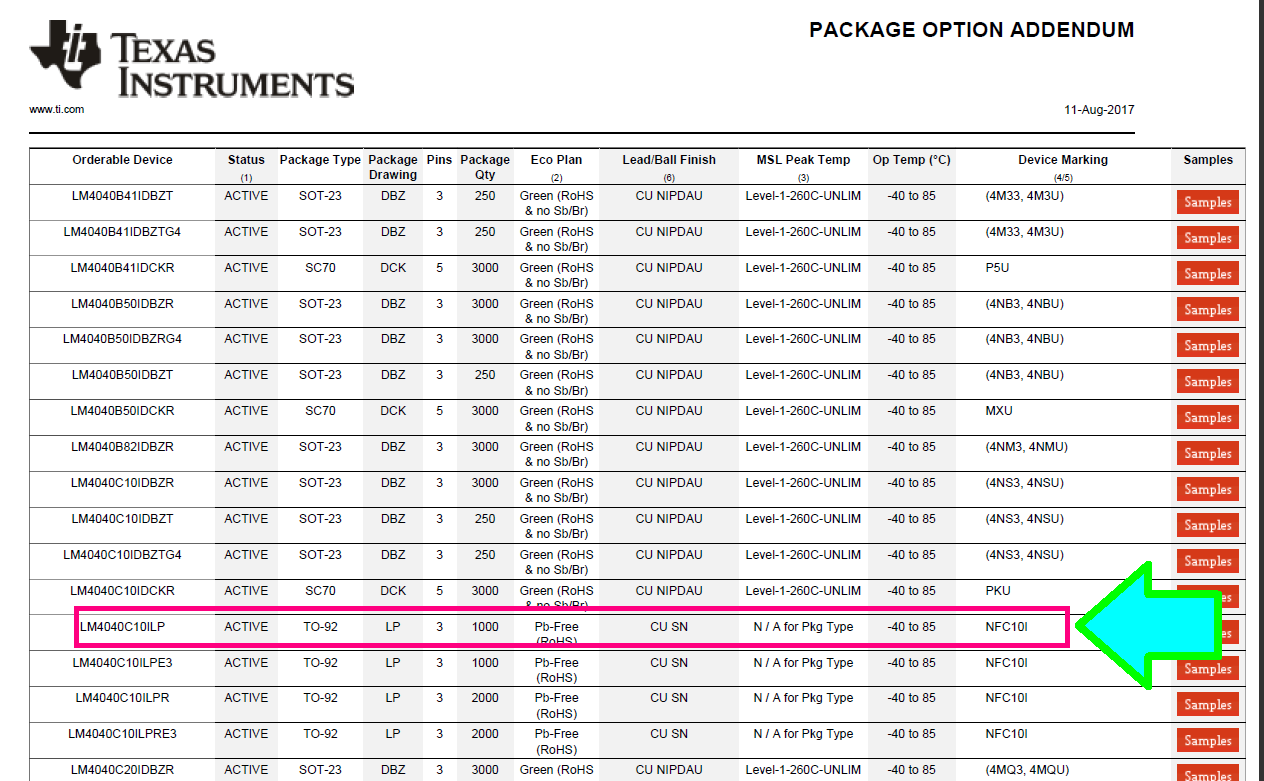Click device marking PKU
This screenshot has height=781, width=1264.
point(998,591)
